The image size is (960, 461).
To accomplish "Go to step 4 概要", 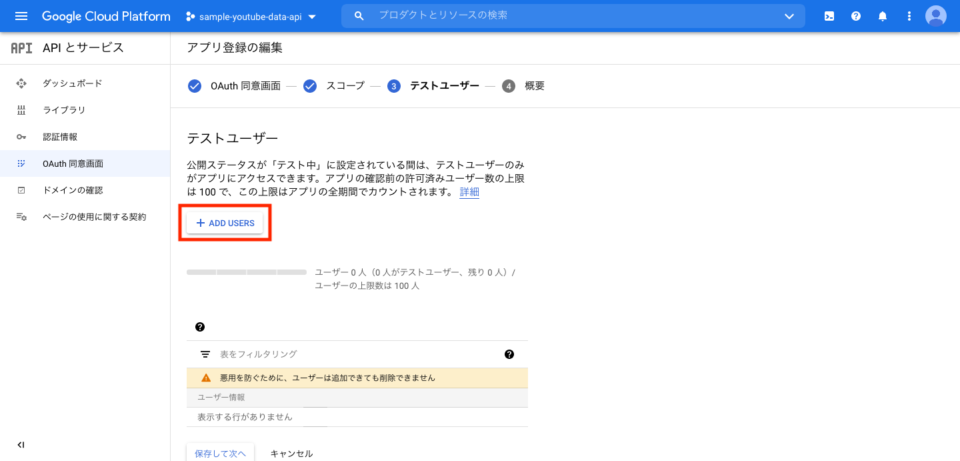I will (x=523, y=86).
